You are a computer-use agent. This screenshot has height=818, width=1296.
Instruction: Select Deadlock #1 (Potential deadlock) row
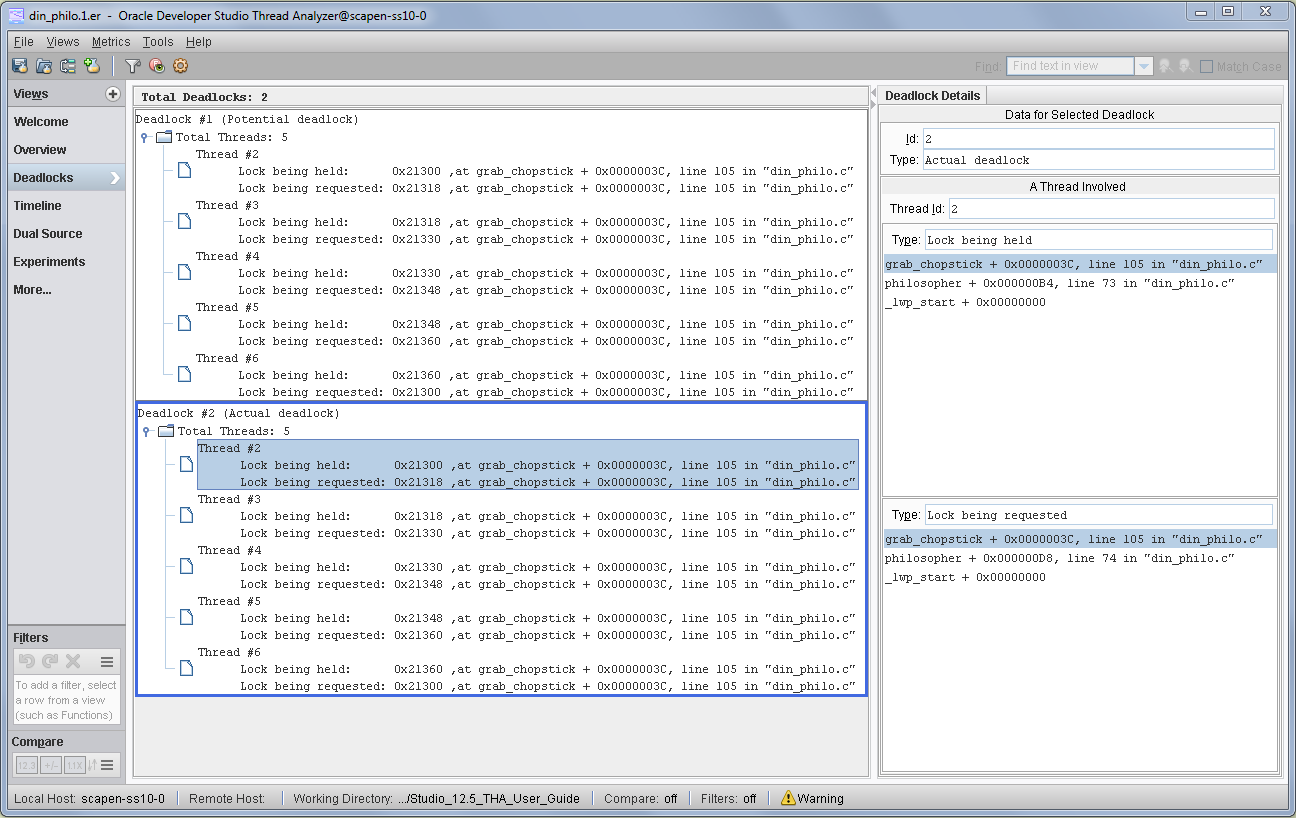[247, 119]
